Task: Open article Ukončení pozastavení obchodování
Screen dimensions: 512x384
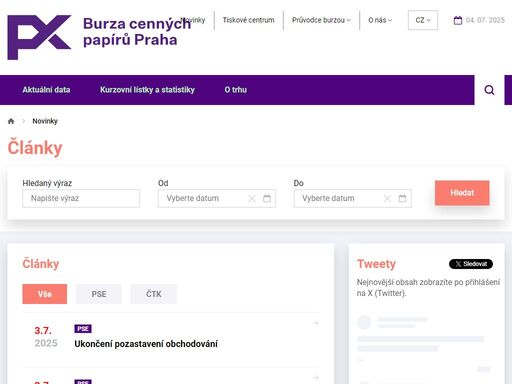Action: 146,344
